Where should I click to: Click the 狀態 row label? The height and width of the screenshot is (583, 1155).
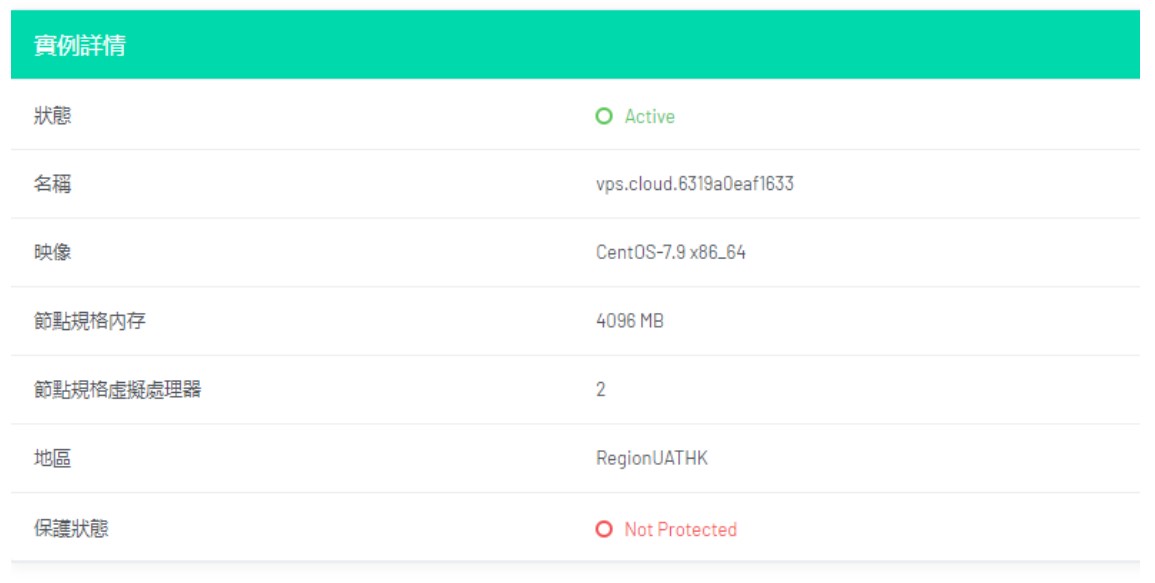53,116
